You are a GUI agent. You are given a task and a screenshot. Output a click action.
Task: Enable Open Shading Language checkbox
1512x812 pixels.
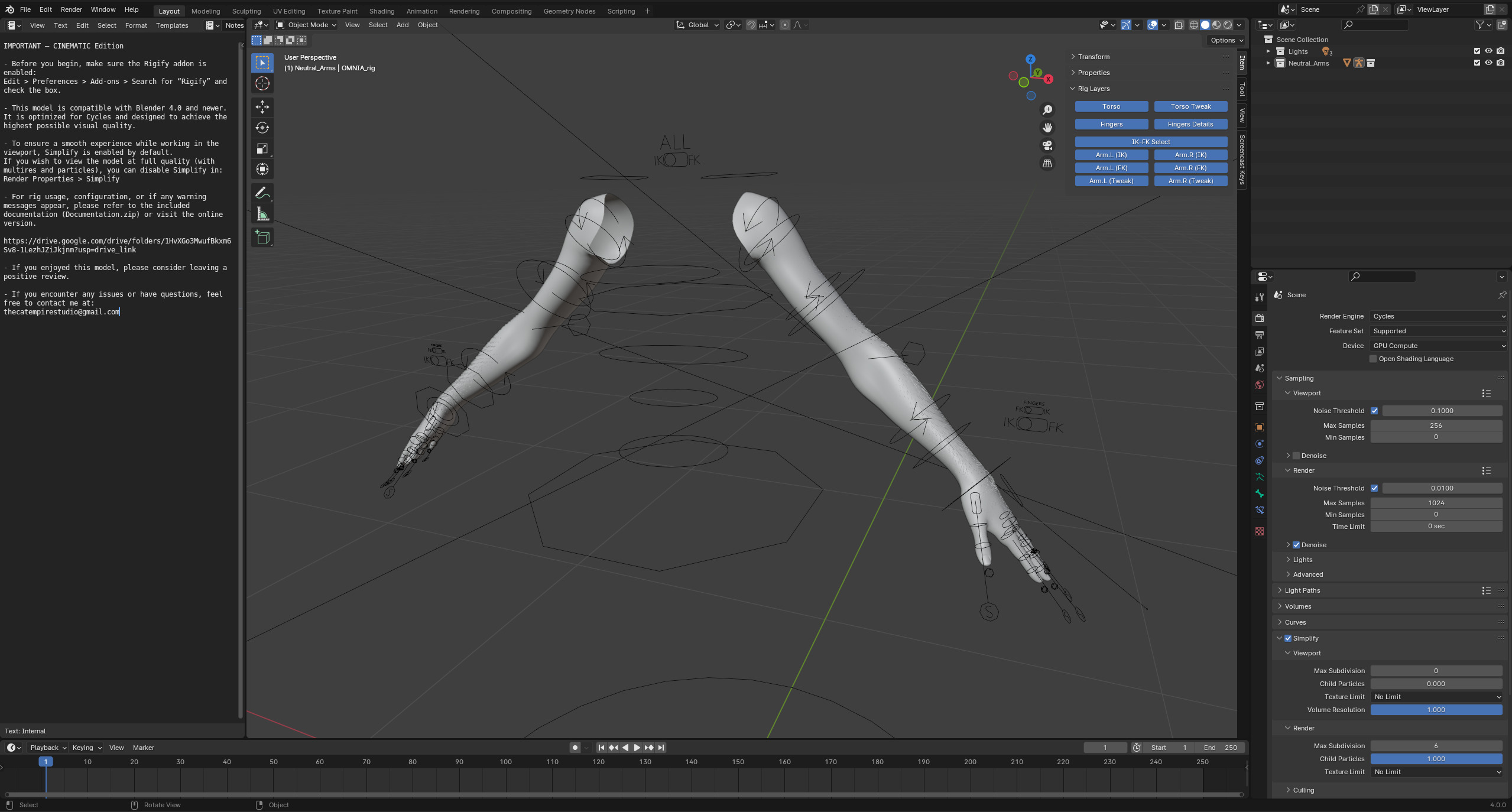[x=1373, y=359]
